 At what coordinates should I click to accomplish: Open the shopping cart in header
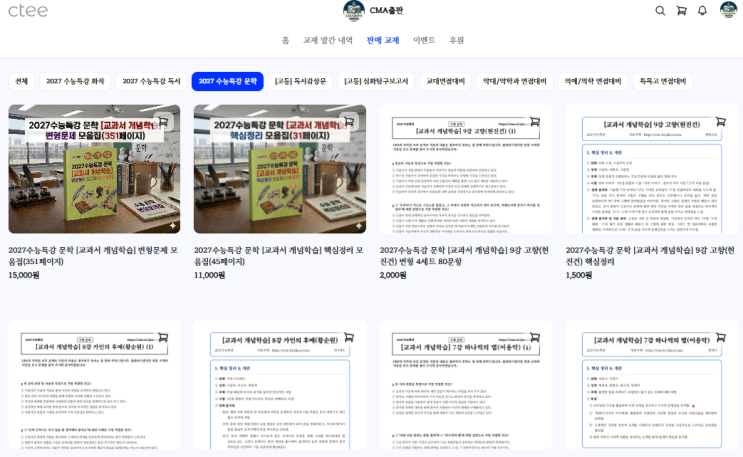click(681, 10)
